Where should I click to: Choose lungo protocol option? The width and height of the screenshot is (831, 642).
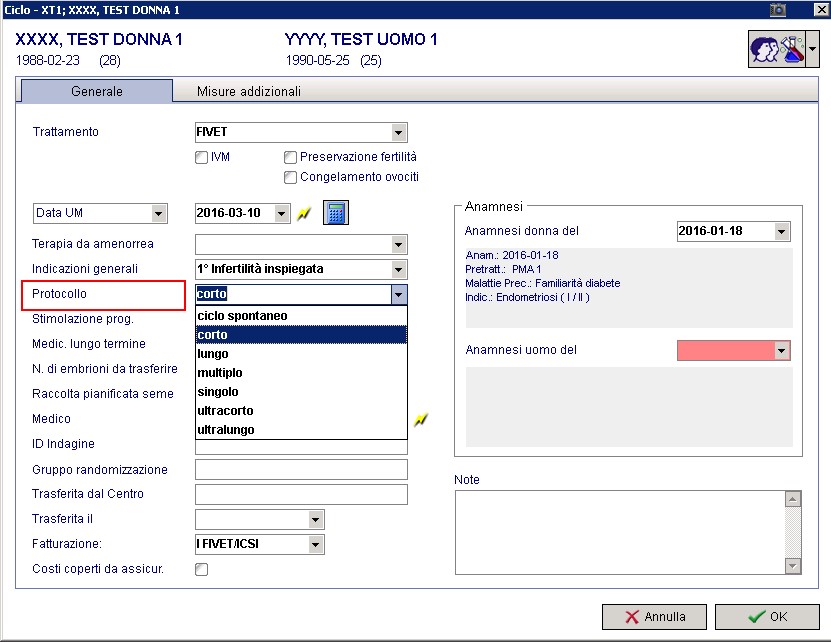301,354
